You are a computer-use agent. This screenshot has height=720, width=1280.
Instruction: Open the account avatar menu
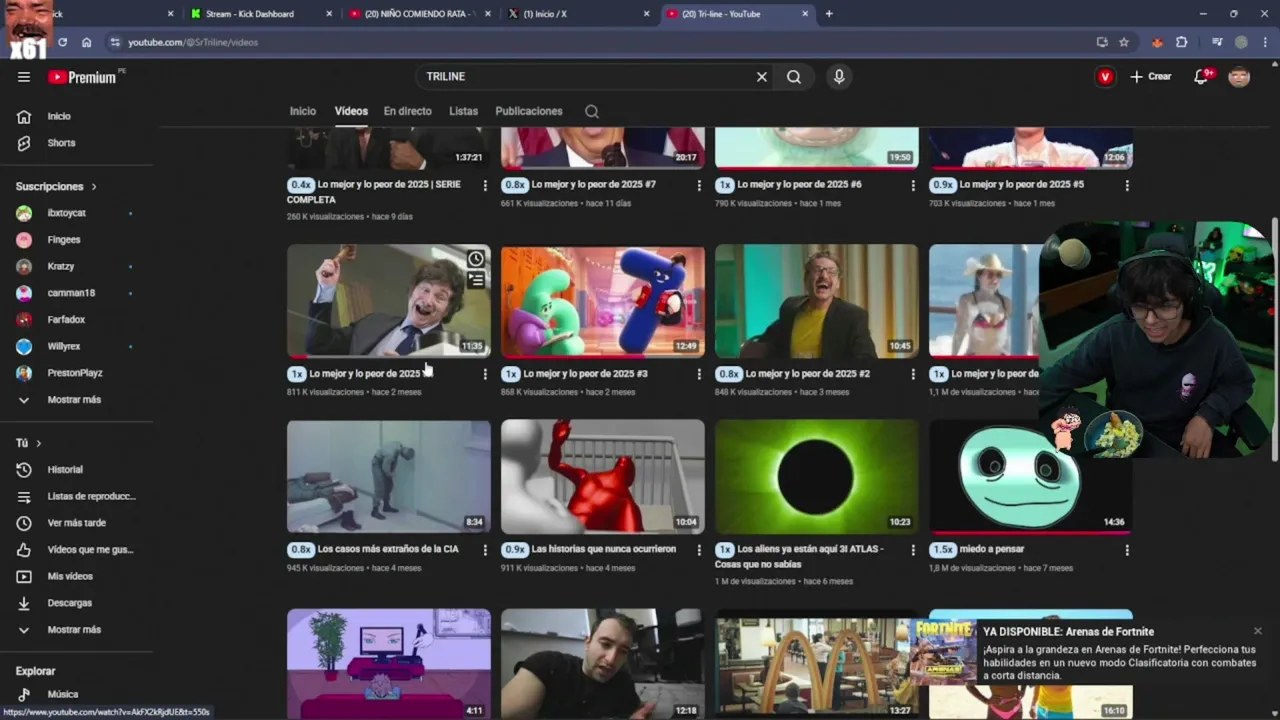1239,77
